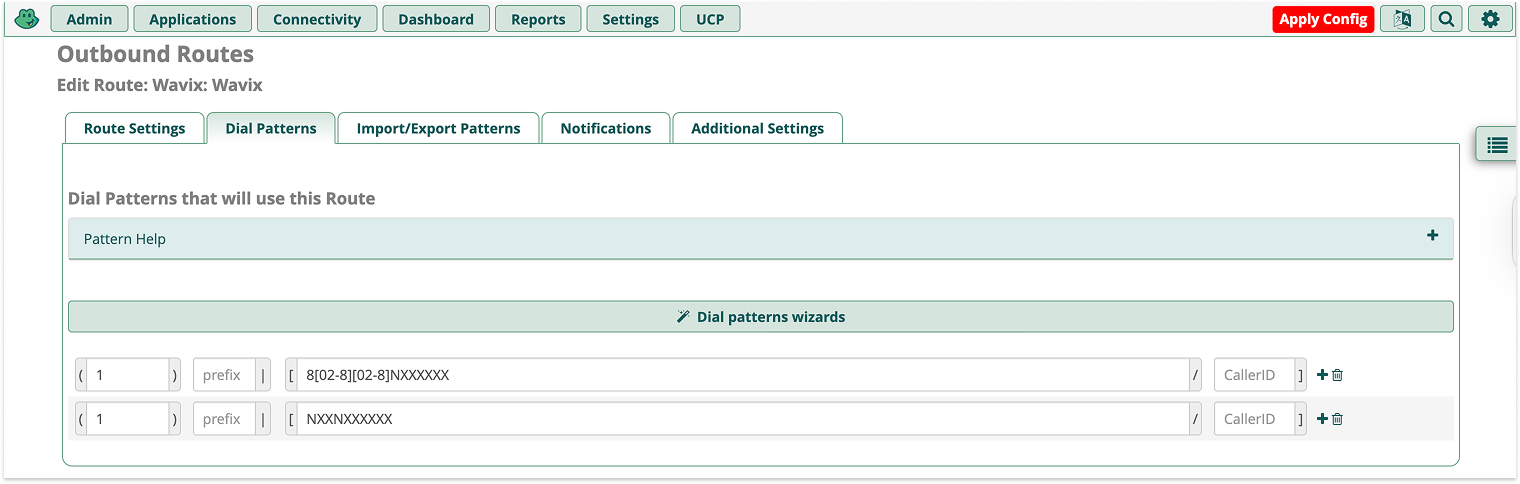This screenshot has height=484, width=1520.
Task: Open the floating list sidebar icon
Action: (1497, 145)
